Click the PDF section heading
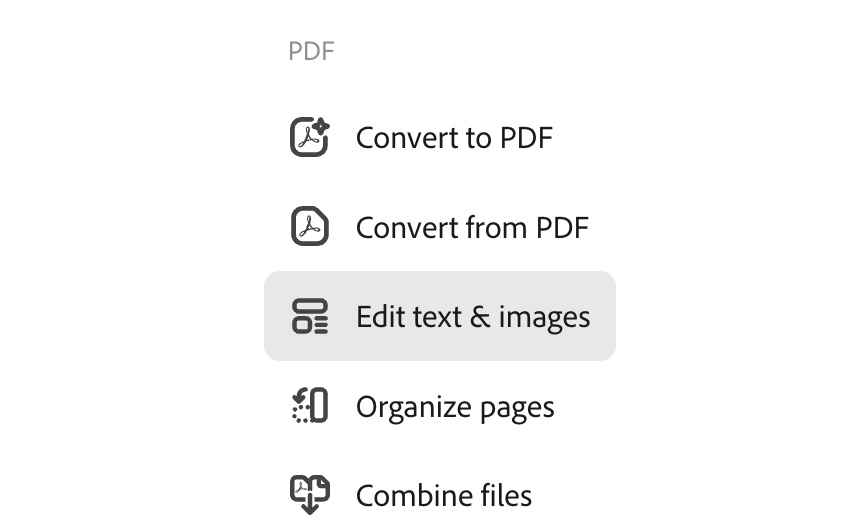This screenshot has height=517, width=842. [311, 52]
